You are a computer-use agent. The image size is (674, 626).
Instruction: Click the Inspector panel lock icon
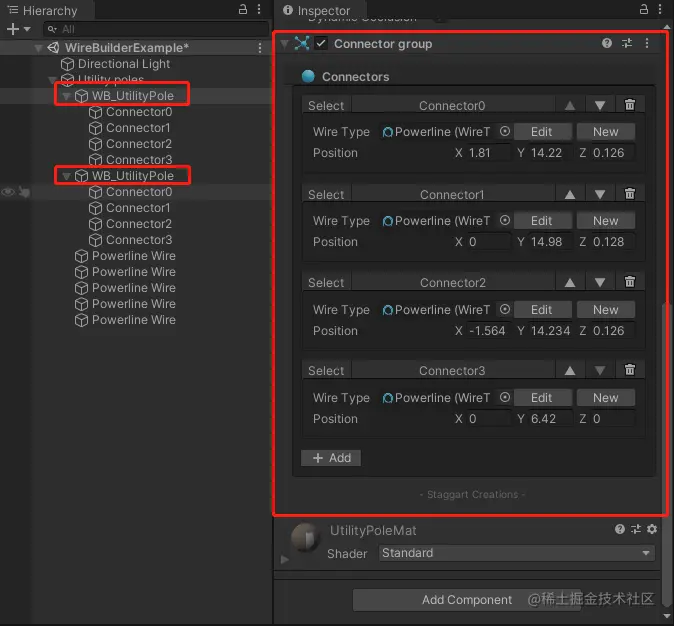[643, 9]
